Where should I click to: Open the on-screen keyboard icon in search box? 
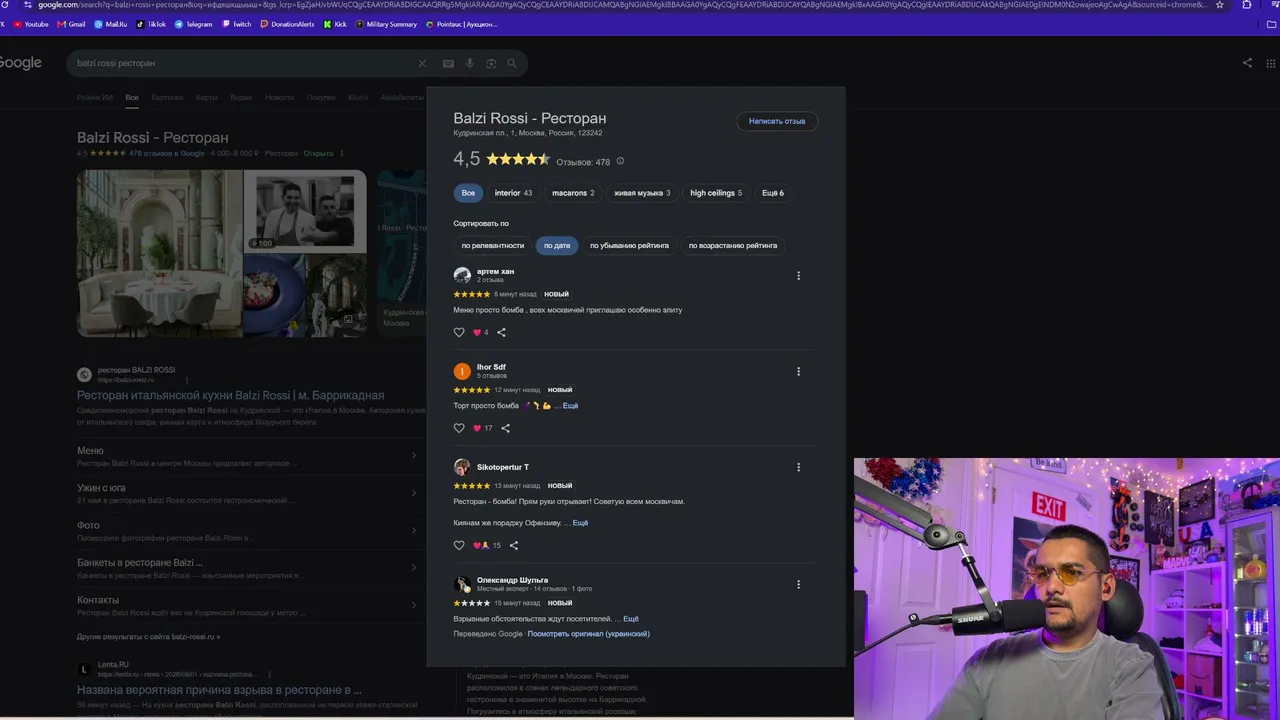[448, 63]
